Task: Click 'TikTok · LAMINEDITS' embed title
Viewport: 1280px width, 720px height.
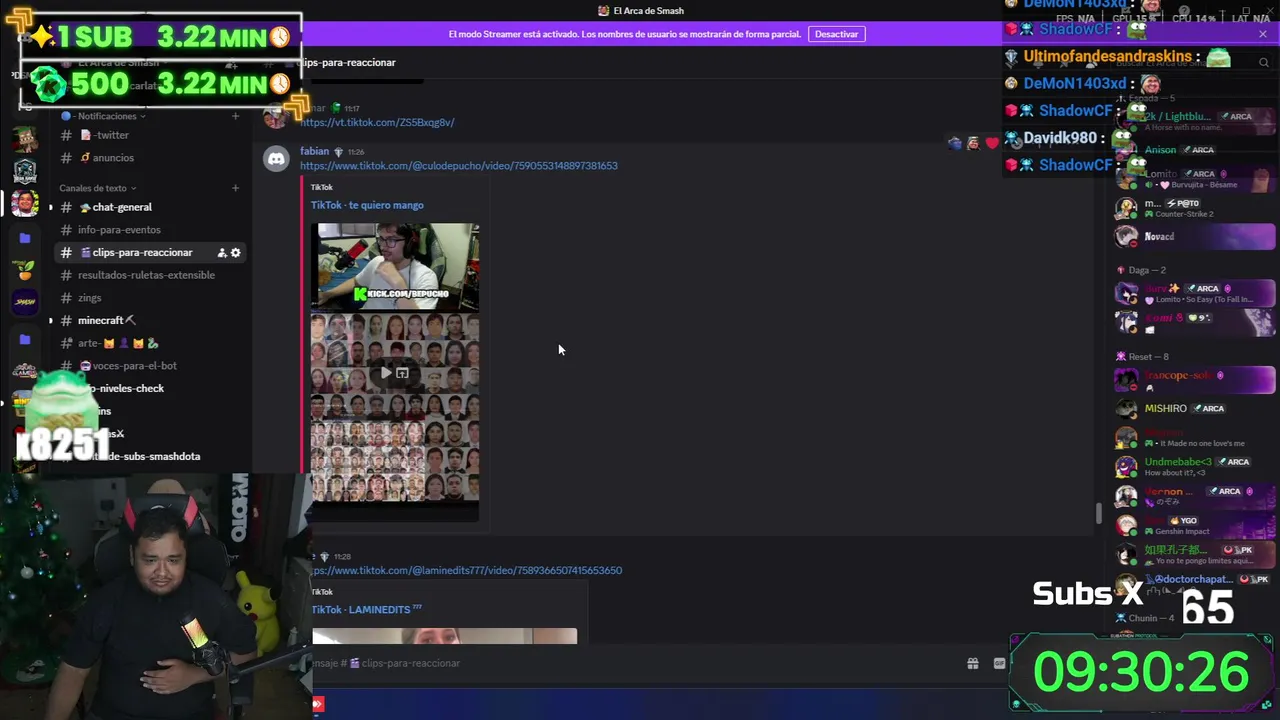Action: tap(367, 609)
